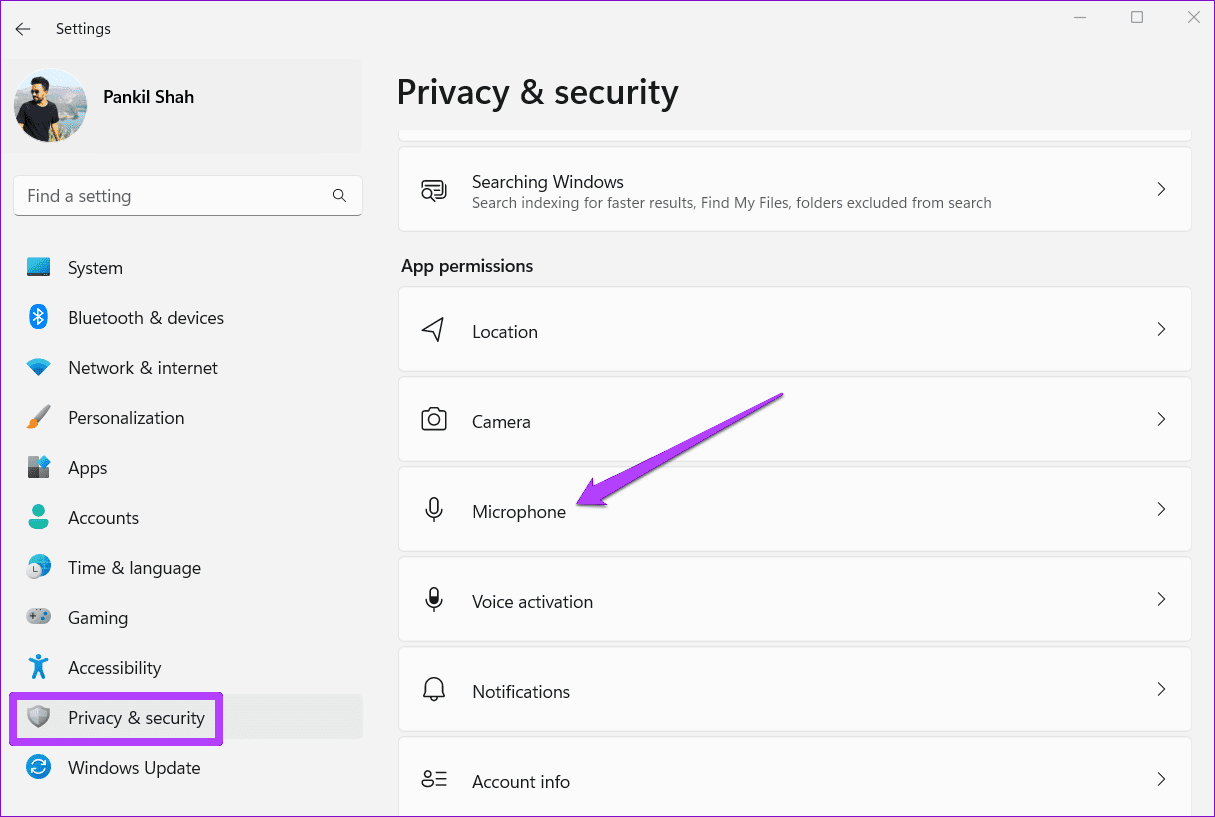Click the Searching Windows icon

pos(434,190)
